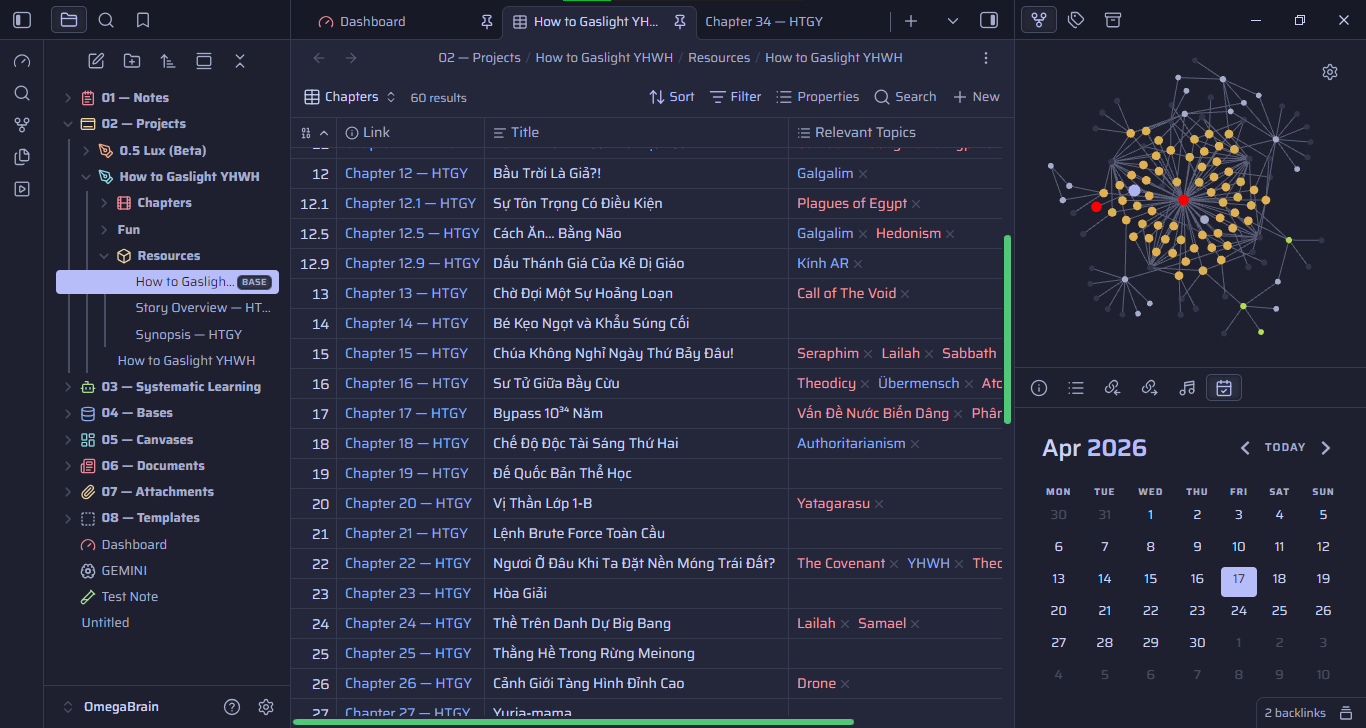Unpin the Dashboard tab

pyautogui.click(x=487, y=21)
